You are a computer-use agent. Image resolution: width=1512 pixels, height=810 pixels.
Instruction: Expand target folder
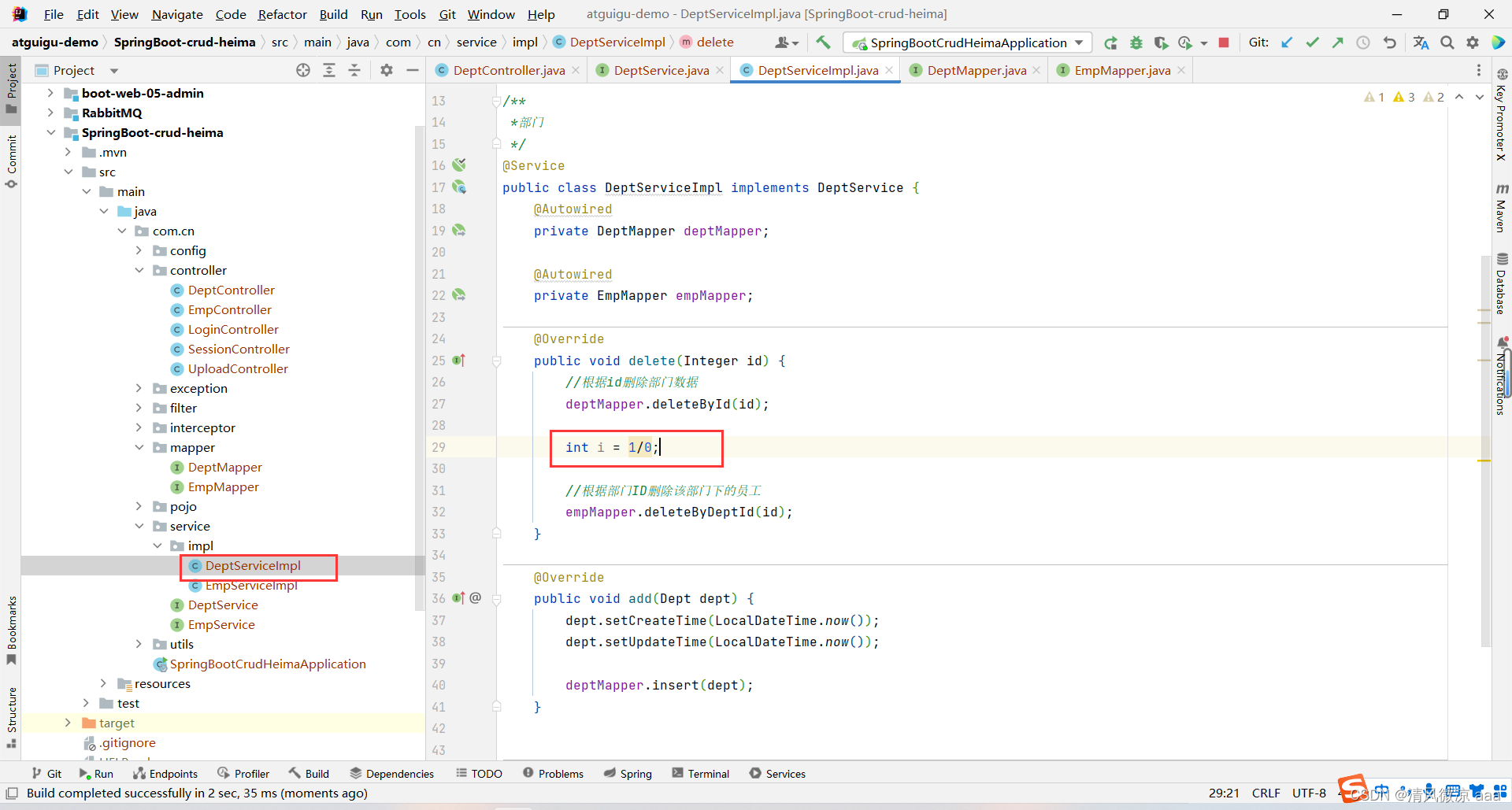pos(68,723)
